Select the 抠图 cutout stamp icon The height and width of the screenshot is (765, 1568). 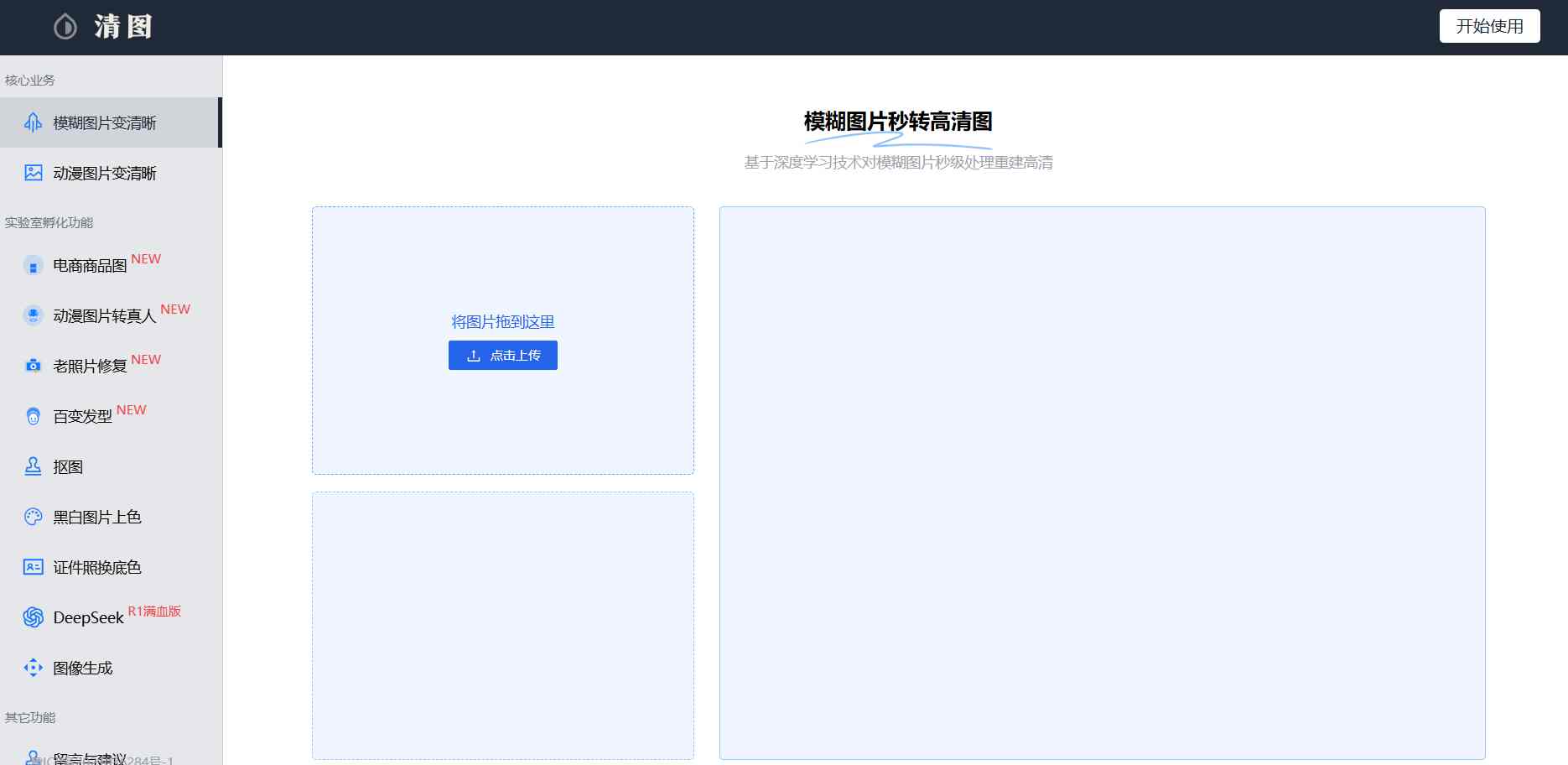click(32, 466)
